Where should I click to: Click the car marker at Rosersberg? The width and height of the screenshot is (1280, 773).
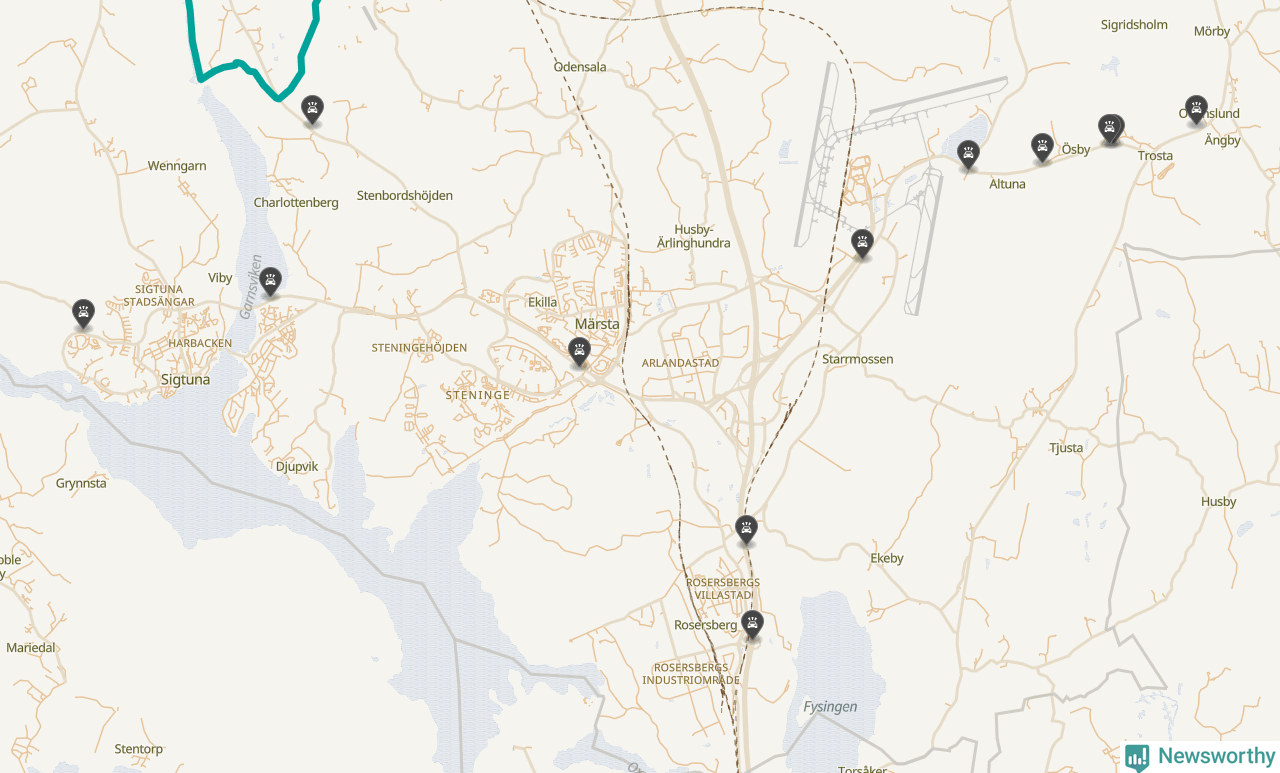point(753,624)
